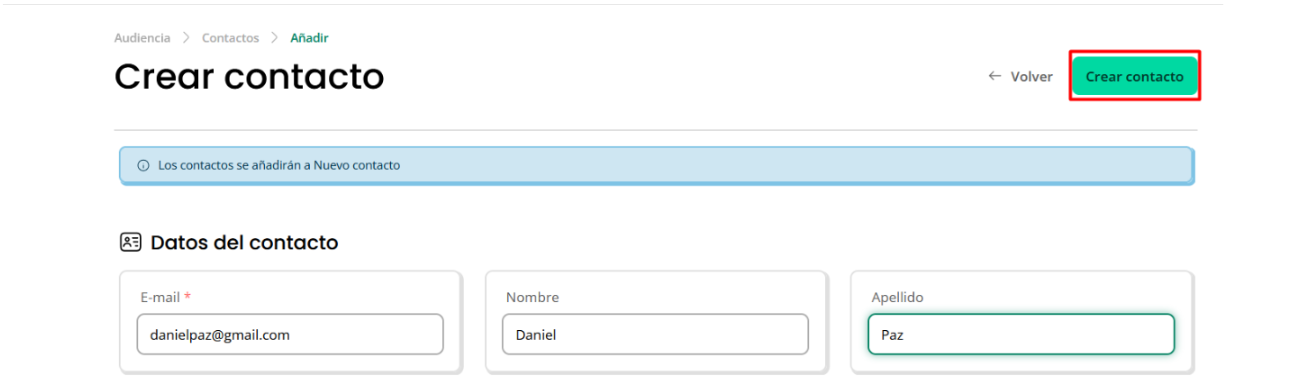Click the Crear contacto page title

coord(249,77)
